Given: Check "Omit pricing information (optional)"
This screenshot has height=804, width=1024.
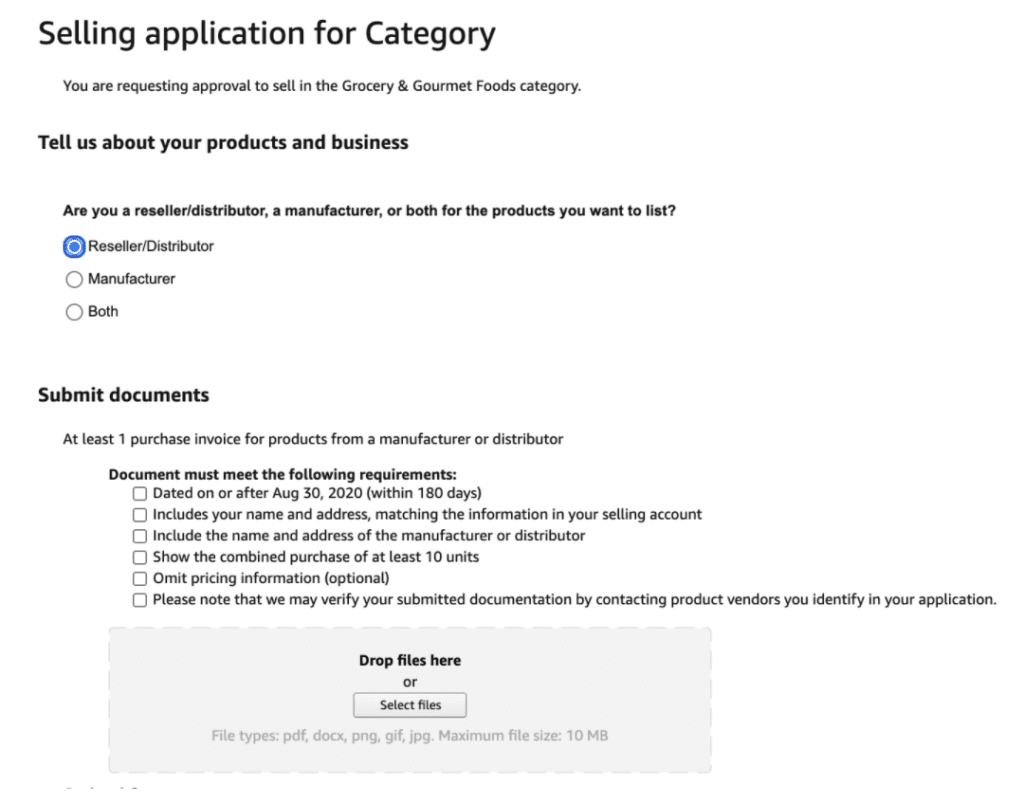Looking at the screenshot, I should click(x=140, y=578).
